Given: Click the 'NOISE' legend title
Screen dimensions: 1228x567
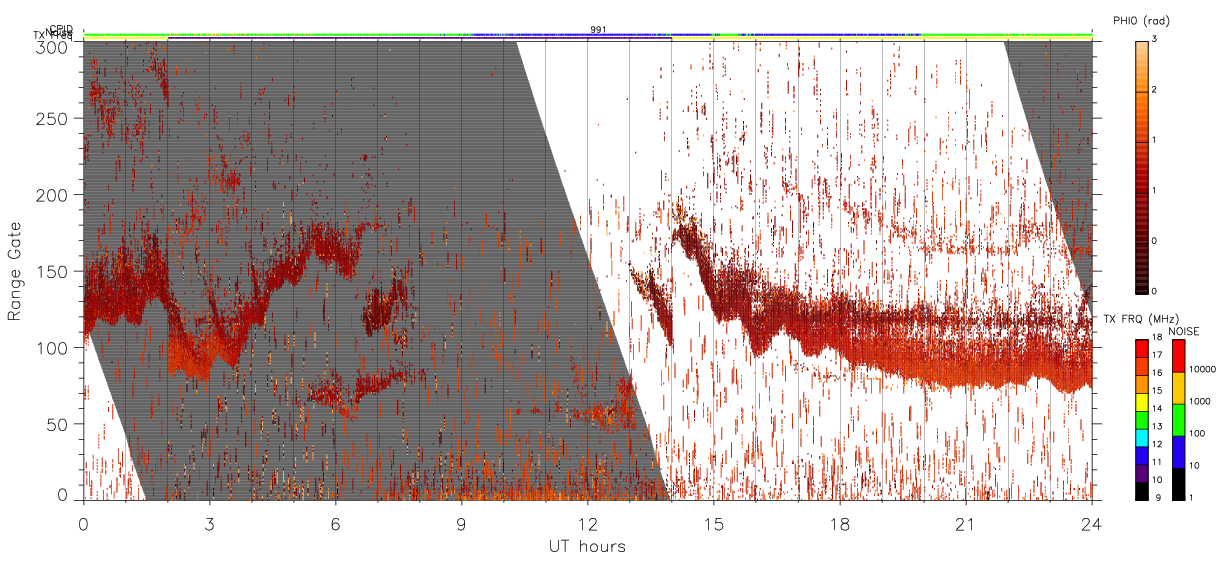Looking at the screenshot, I should [x=1184, y=331].
